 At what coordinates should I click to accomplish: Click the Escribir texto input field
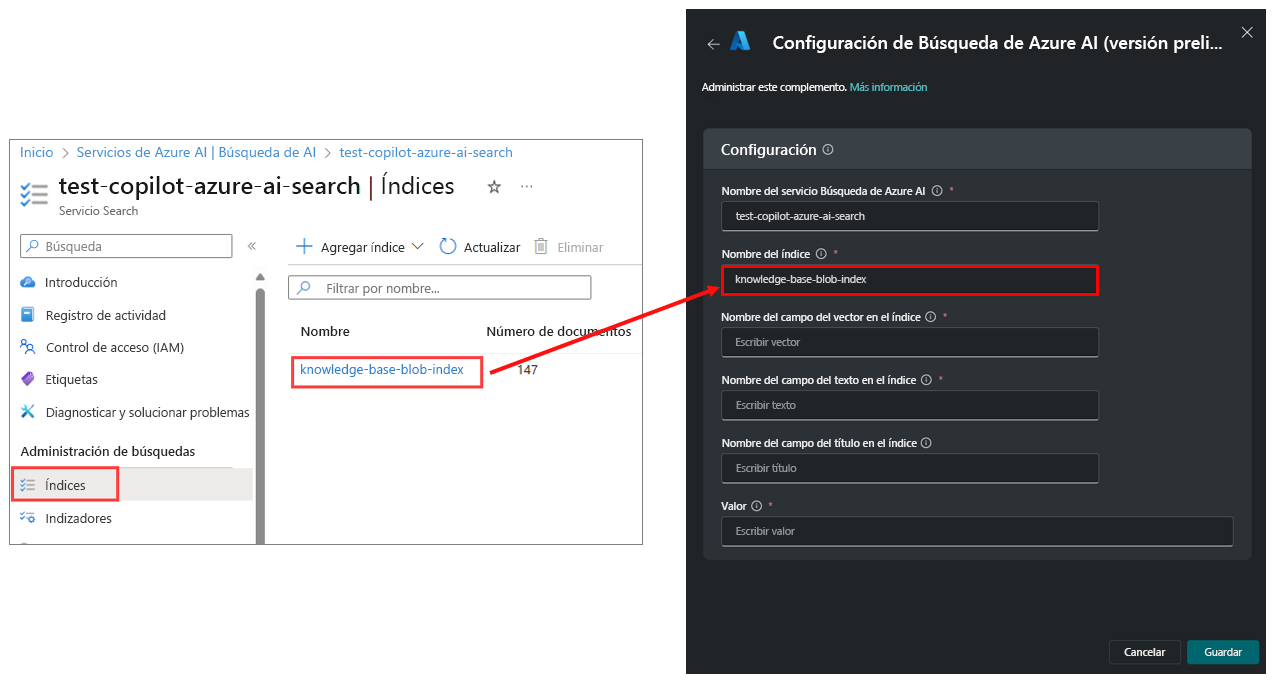click(910, 405)
